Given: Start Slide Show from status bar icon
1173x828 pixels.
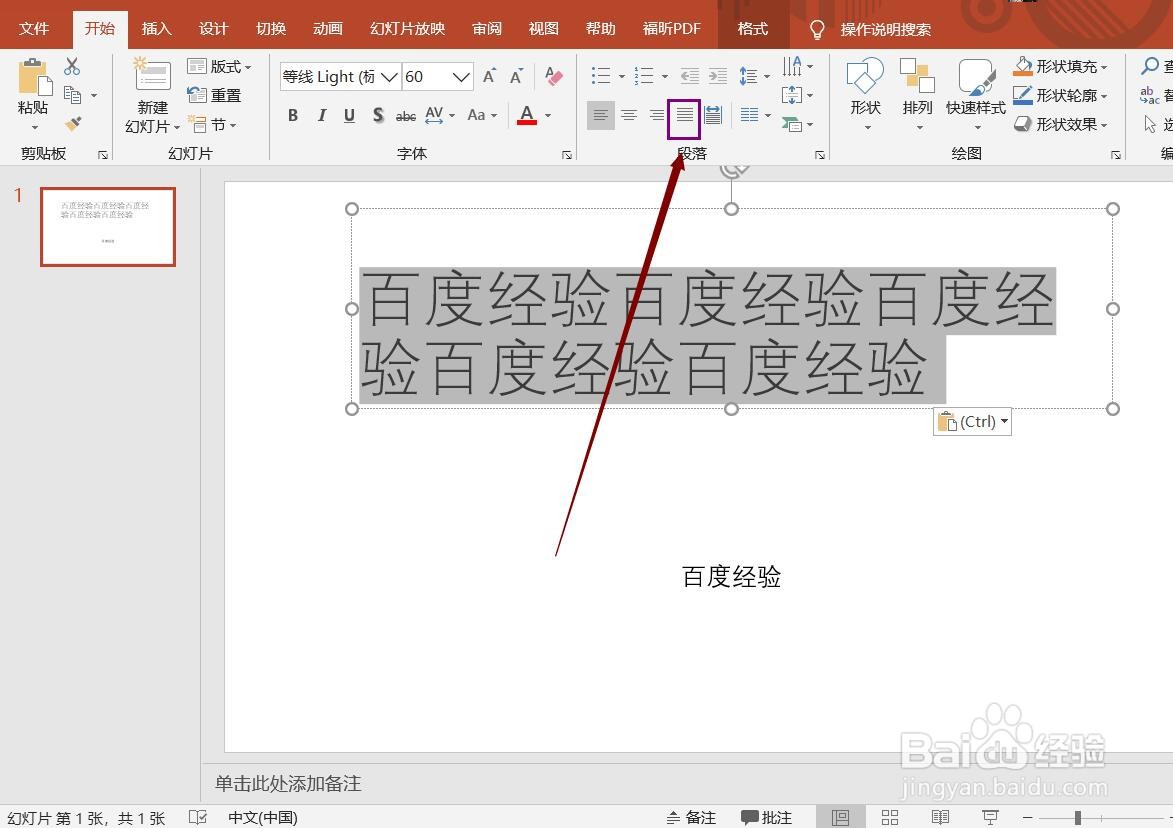Looking at the screenshot, I should [x=990, y=818].
